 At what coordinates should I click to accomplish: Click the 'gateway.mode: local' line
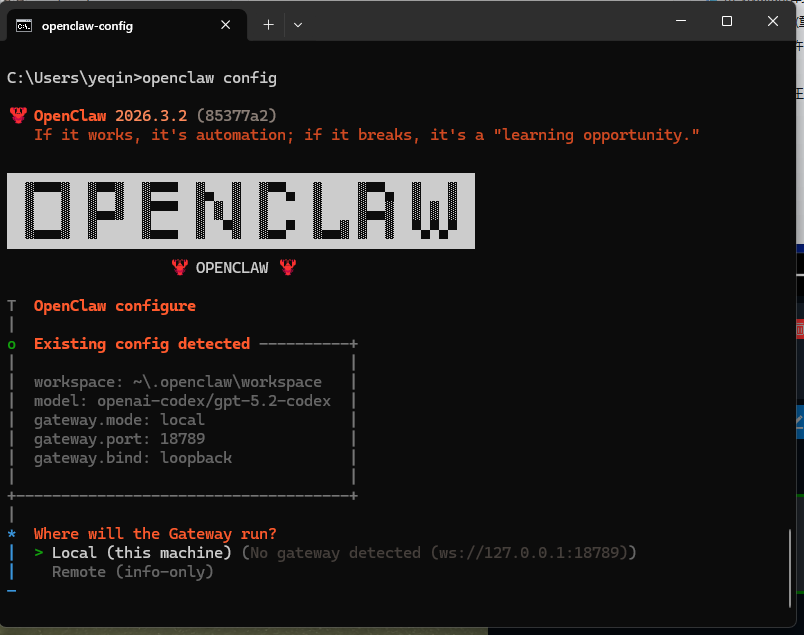[x=119, y=420]
